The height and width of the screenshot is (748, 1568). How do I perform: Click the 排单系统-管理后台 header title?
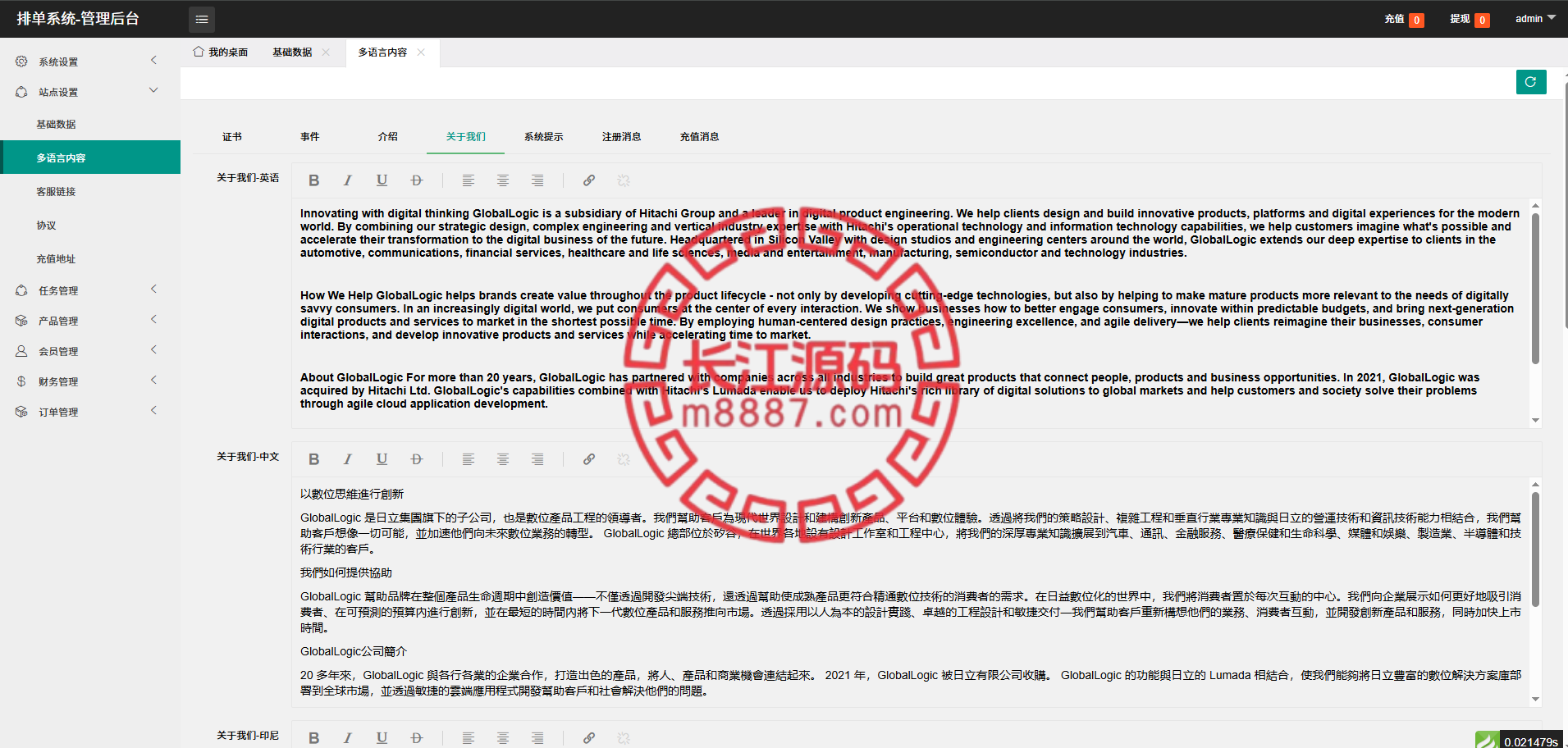[78, 19]
